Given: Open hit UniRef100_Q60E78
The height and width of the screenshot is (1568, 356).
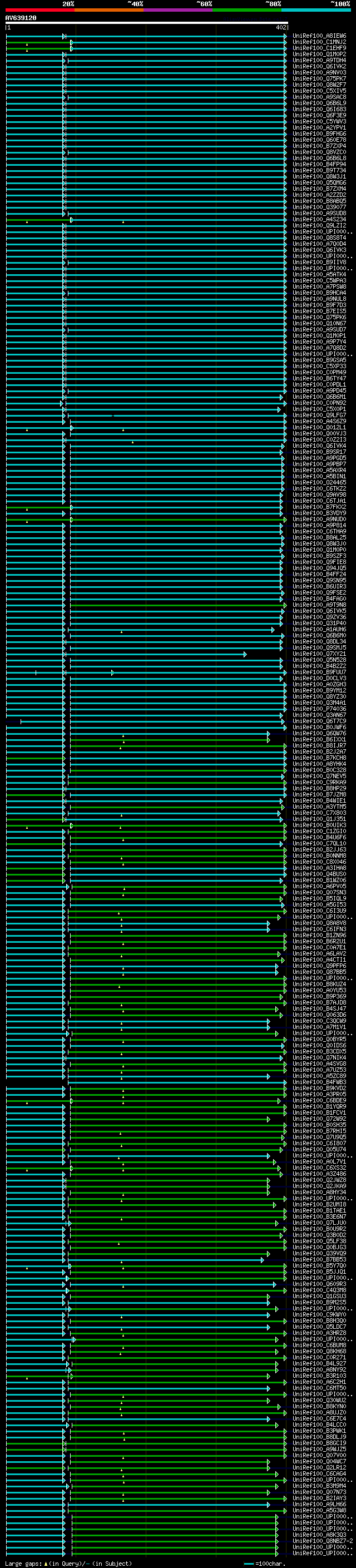Looking at the screenshot, I should click(x=319, y=140).
